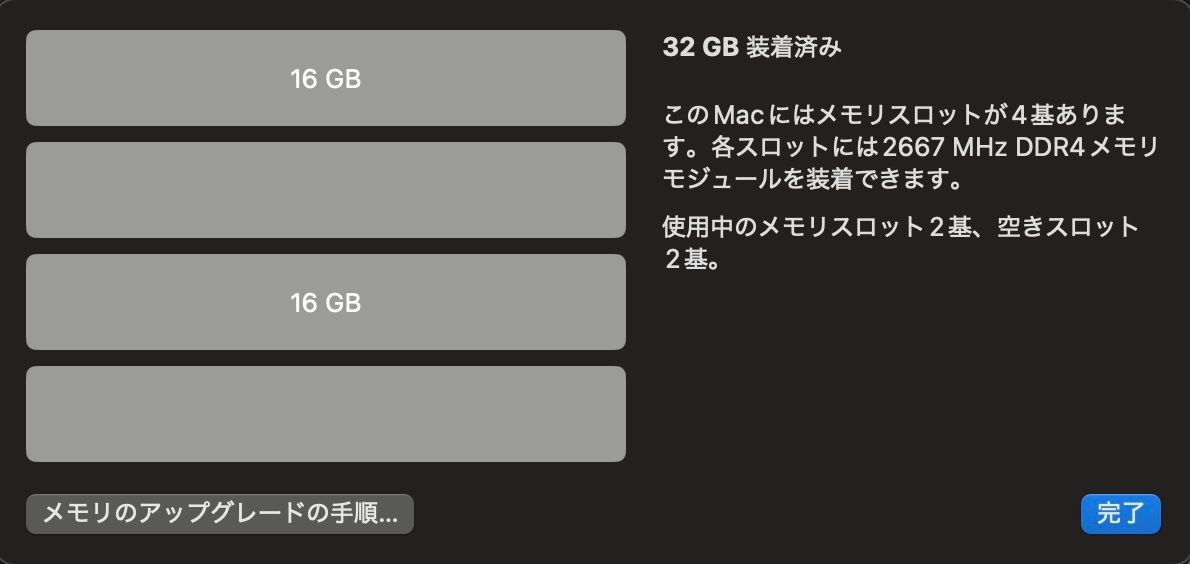
Task: Select the first 16 GB memory slot
Action: tap(326, 78)
